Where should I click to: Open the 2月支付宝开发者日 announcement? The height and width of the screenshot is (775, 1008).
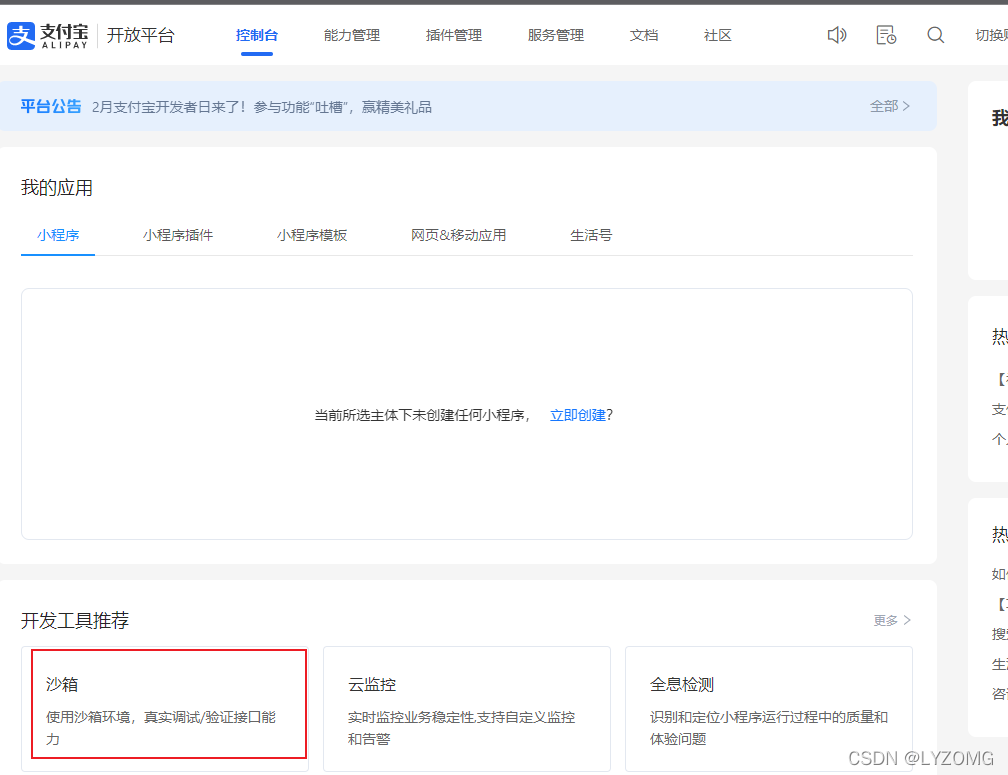click(262, 107)
